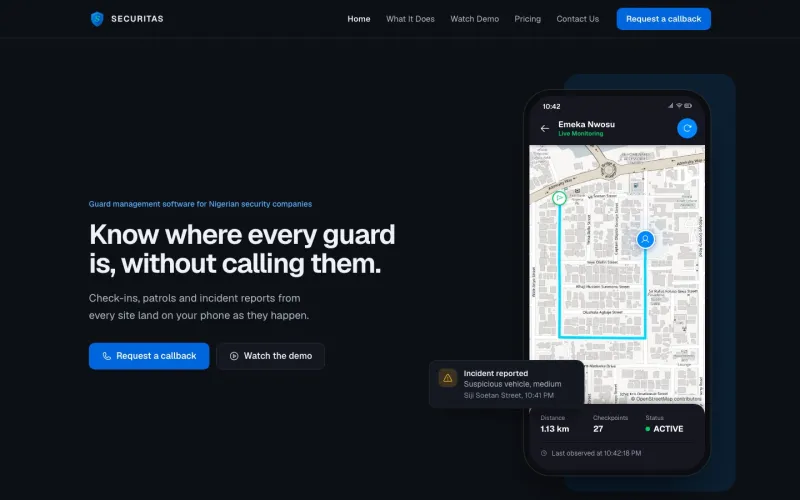Click the signal icon in phone status bar

[670, 106]
